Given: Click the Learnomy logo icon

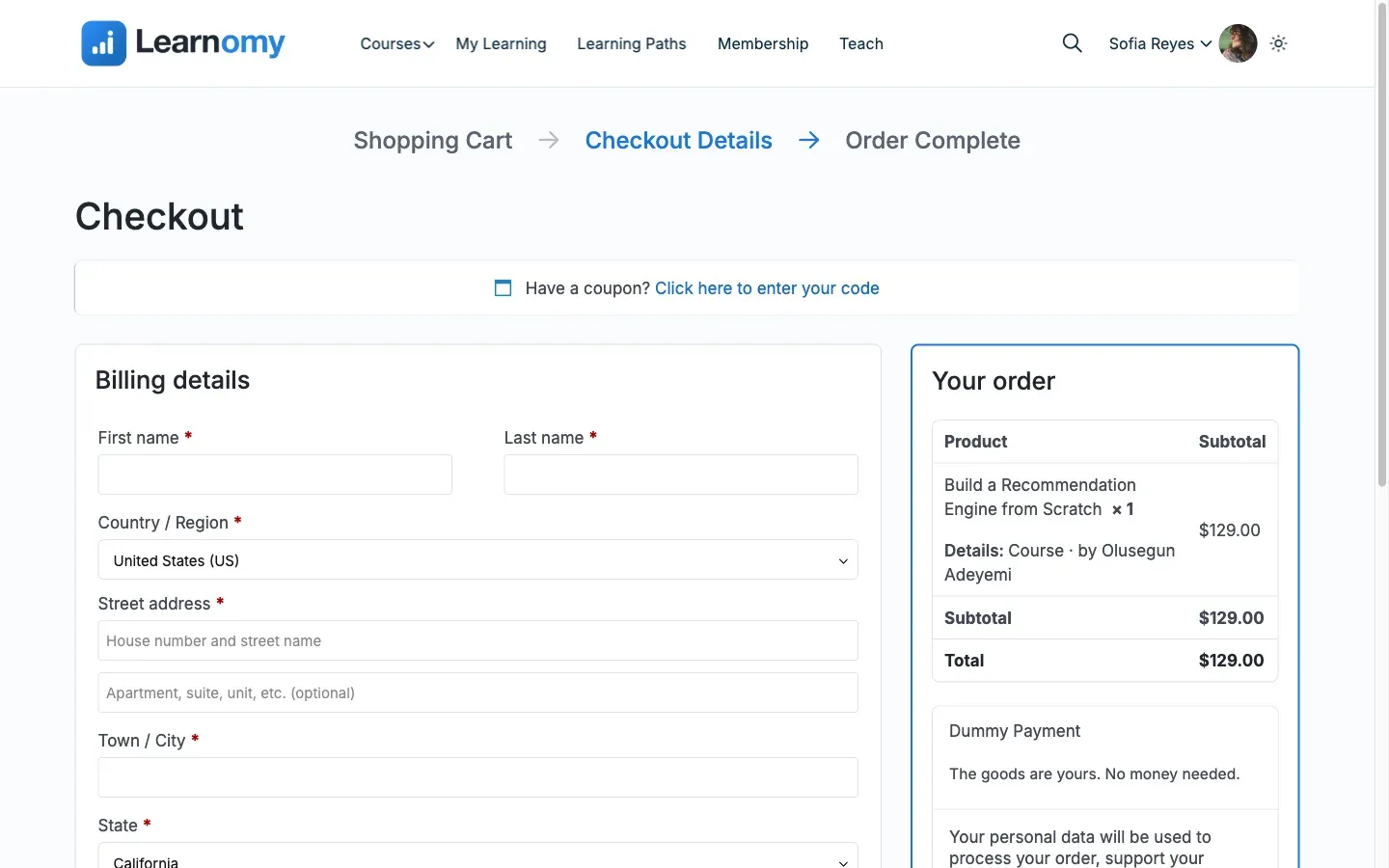Looking at the screenshot, I should (x=104, y=43).
